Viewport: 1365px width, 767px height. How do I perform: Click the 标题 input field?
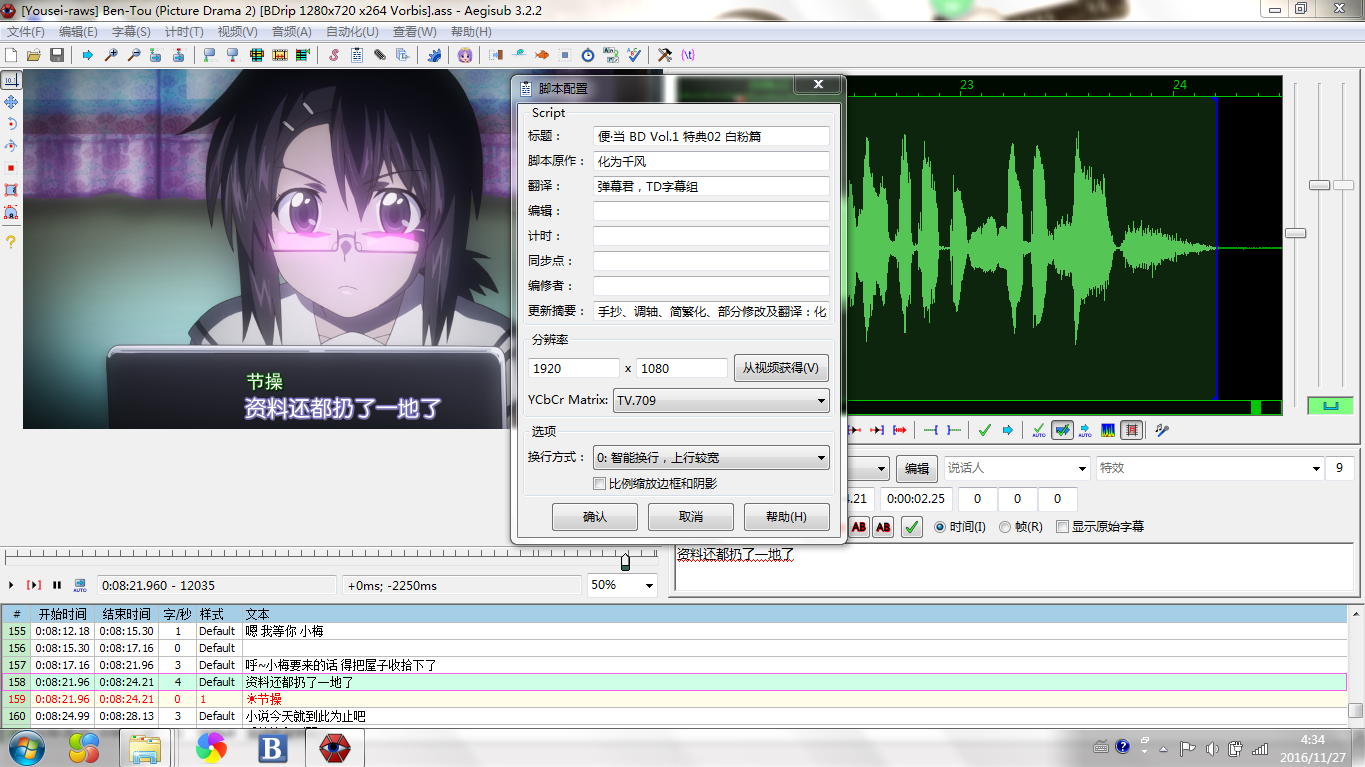[711, 136]
